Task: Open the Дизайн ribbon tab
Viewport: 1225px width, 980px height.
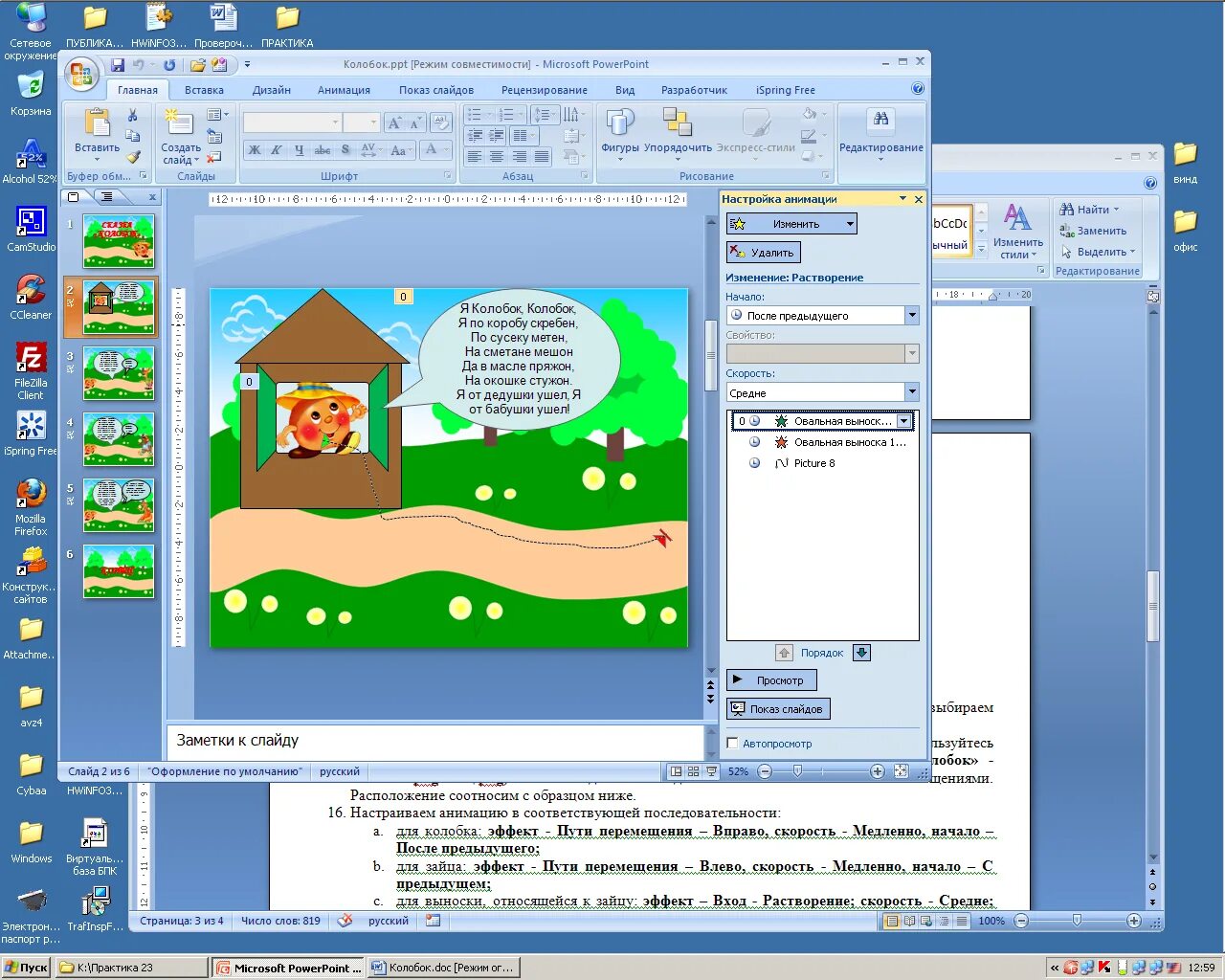Action: 272,90
